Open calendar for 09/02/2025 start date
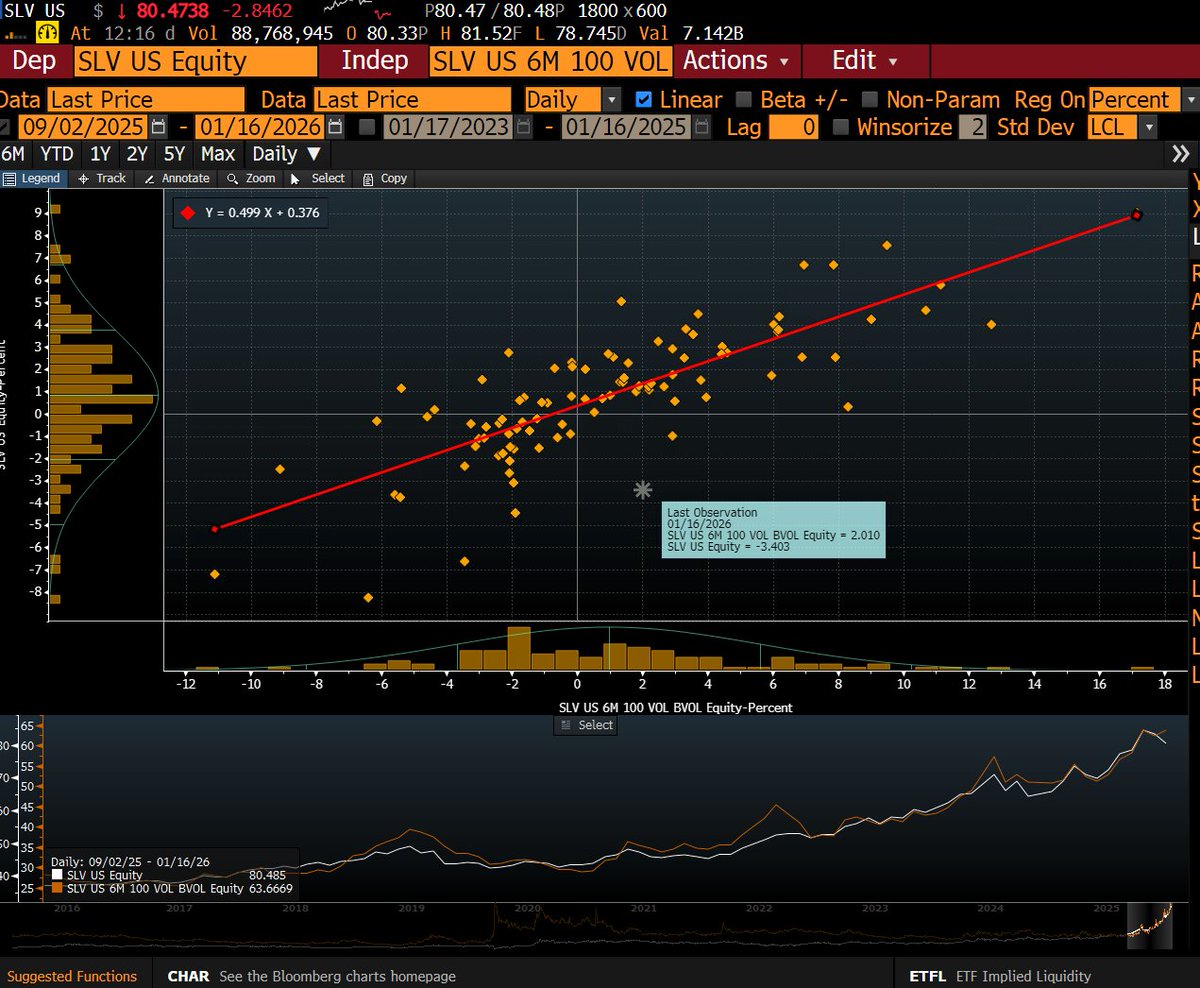 (160, 127)
